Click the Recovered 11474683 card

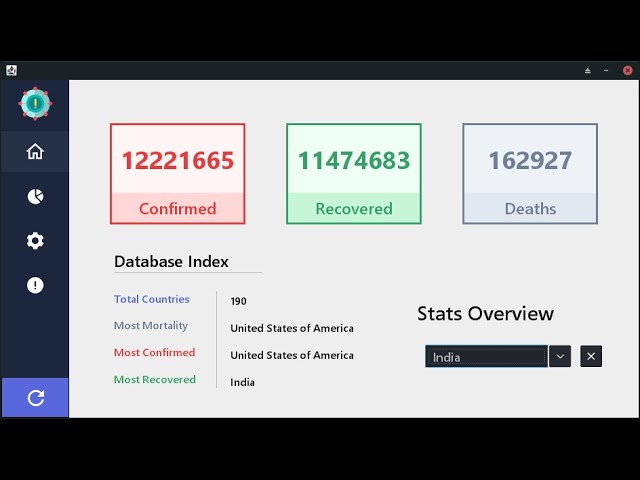click(354, 173)
